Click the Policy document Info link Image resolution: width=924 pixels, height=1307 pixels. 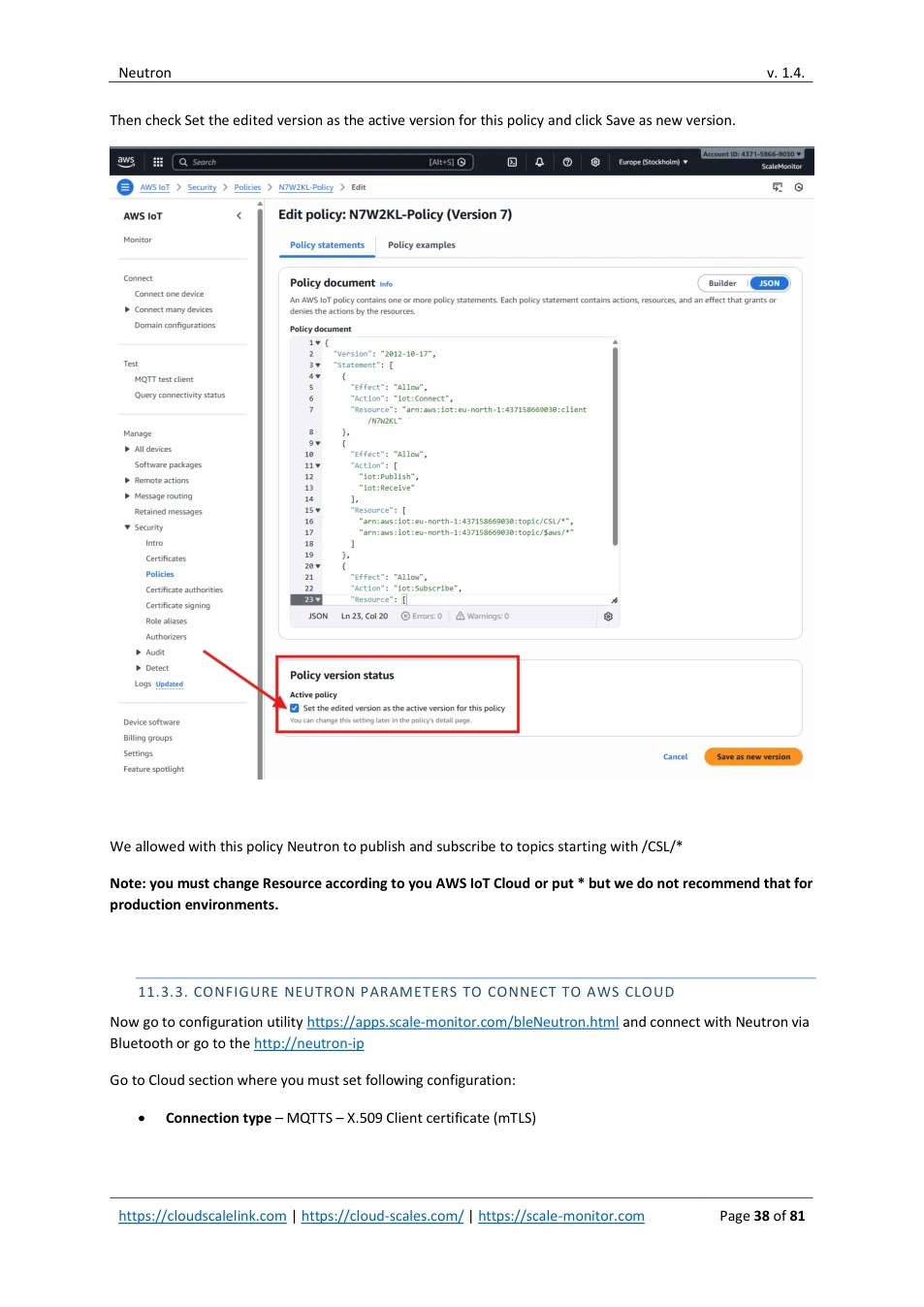(x=386, y=284)
